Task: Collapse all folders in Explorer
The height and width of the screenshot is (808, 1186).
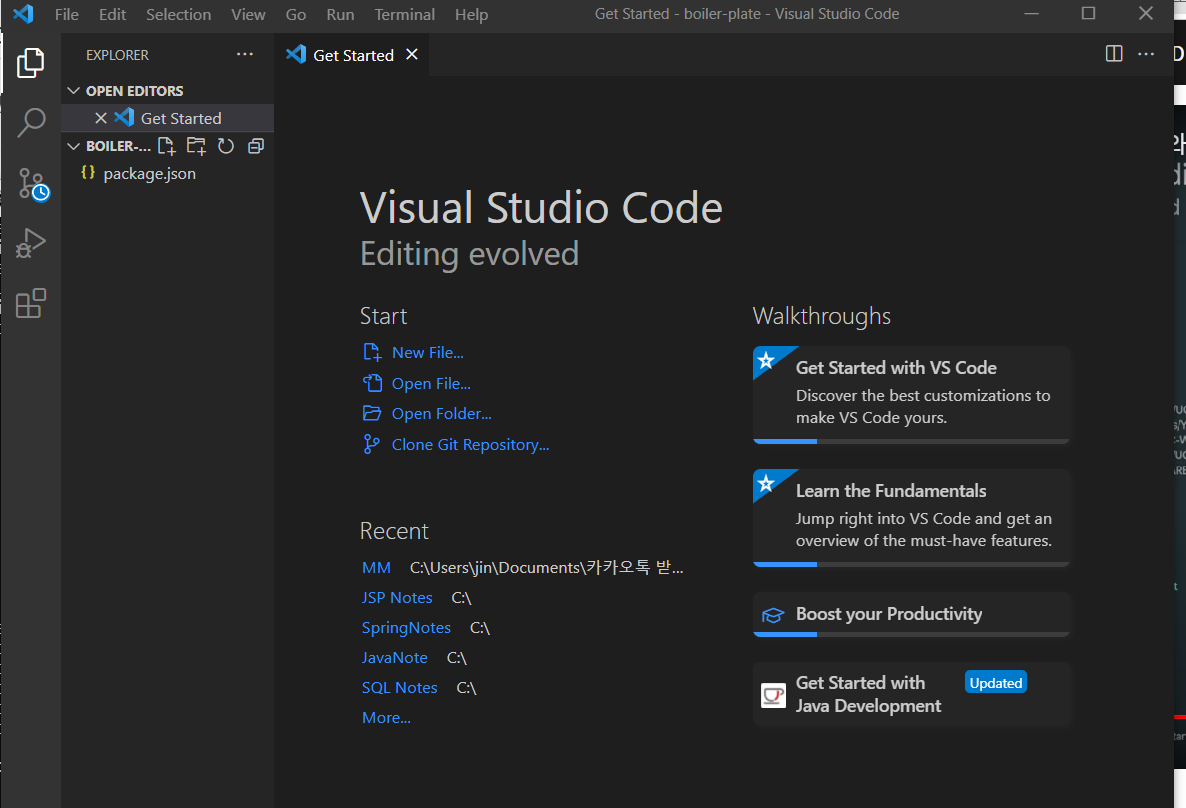Action: pos(256,146)
